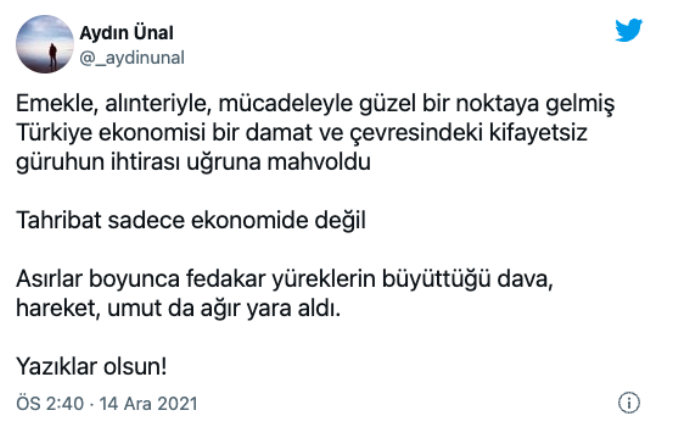Open Aydın Ünal's profile picture
Screen dimensions: 673x446
pyautogui.click(x=46, y=44)
